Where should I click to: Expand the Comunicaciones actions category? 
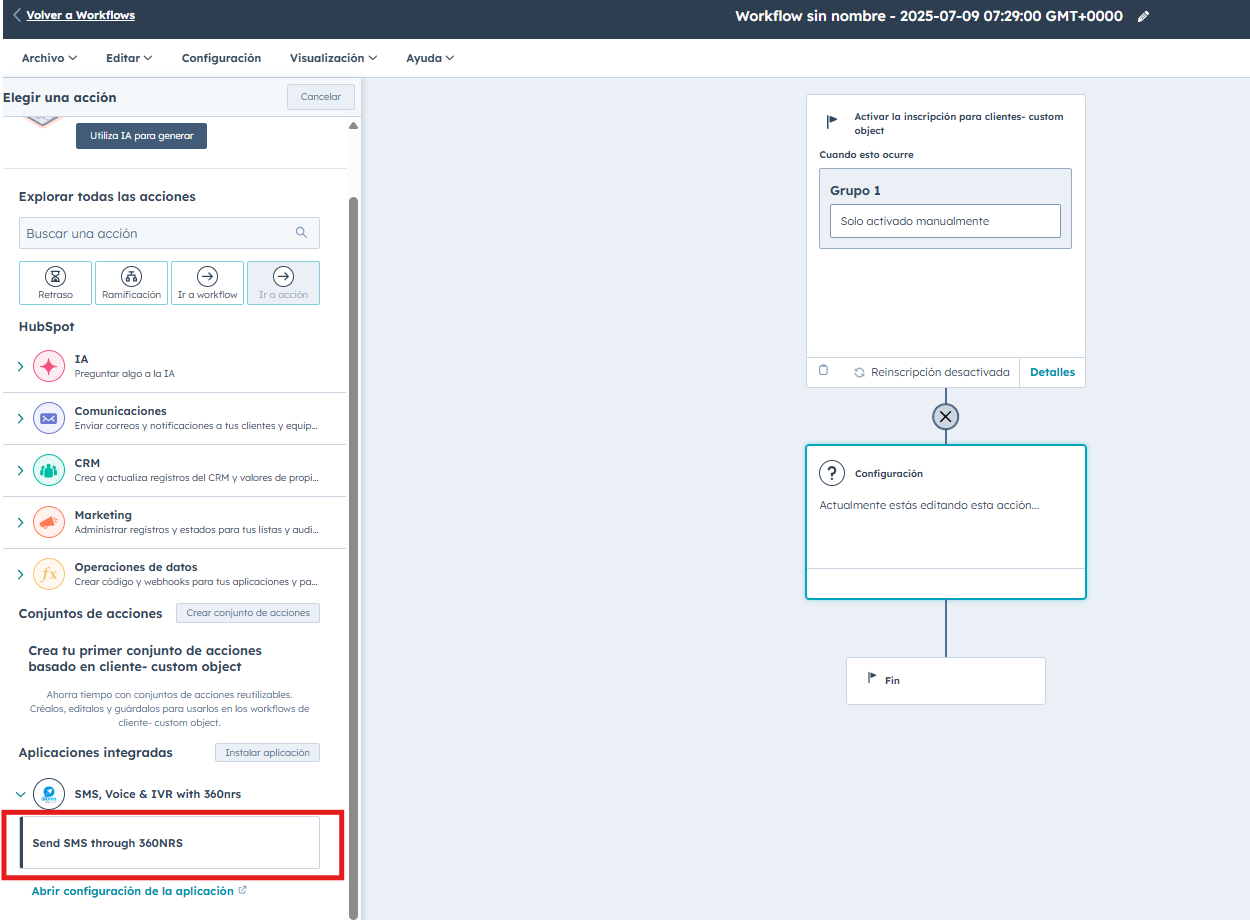coord(20,418)
